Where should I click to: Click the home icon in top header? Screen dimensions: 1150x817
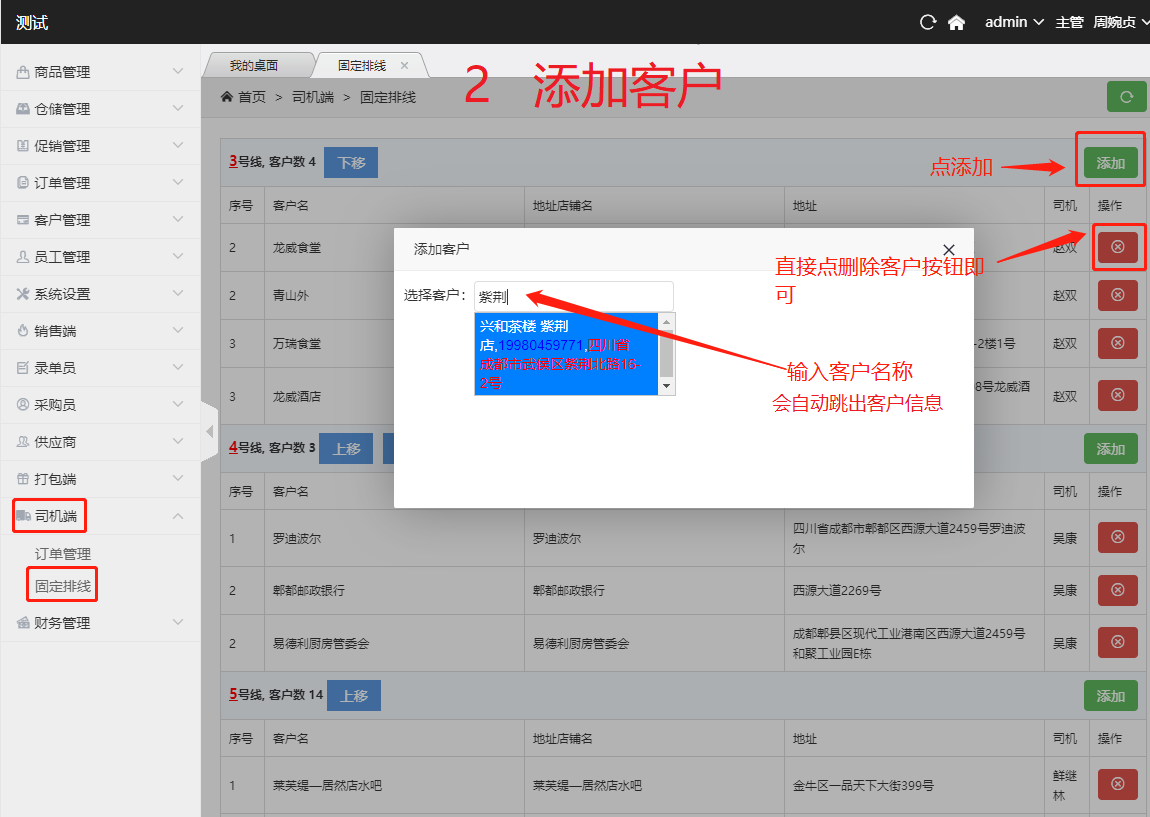tap(956, 22)
